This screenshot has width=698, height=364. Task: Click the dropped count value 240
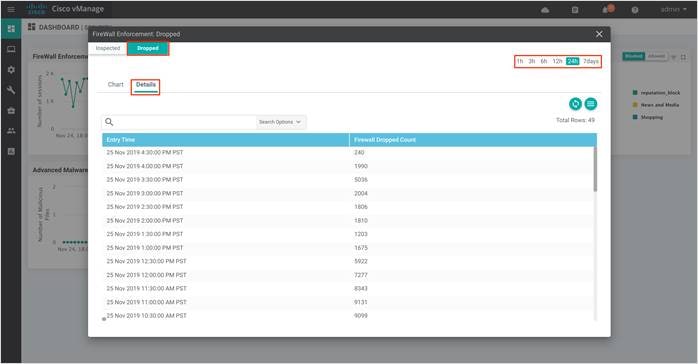pyautogui.click(x=359, y=153)
